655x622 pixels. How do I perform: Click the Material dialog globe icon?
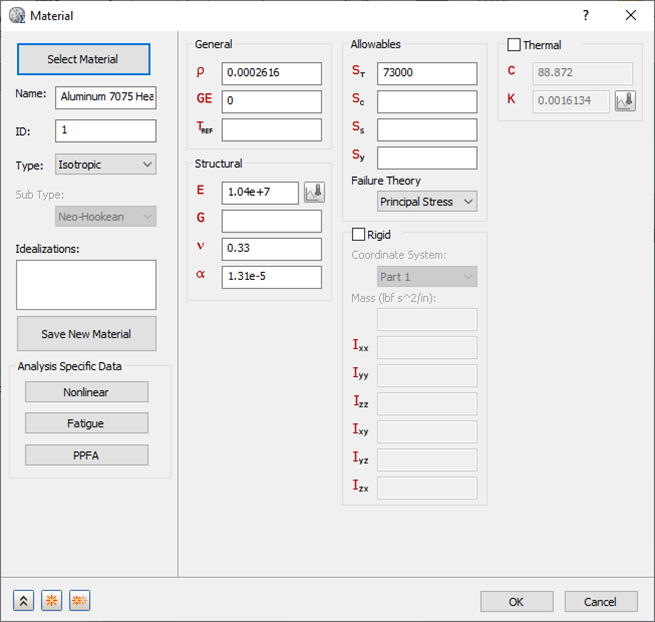[x=17, y=15]
